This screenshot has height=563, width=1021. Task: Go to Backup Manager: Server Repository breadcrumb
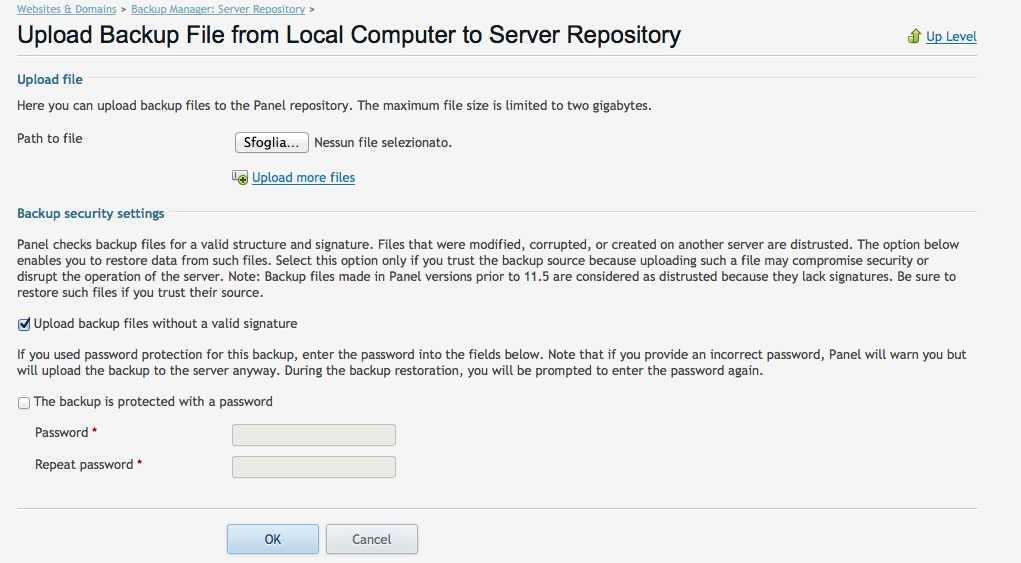(x=218, y=9)
